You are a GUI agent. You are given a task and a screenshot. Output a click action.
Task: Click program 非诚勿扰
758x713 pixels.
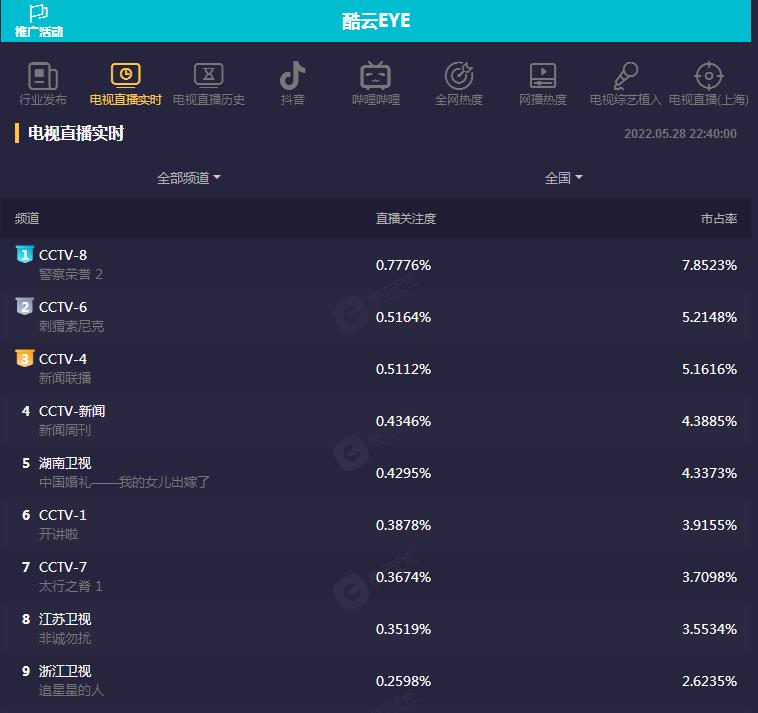(65, 638)
